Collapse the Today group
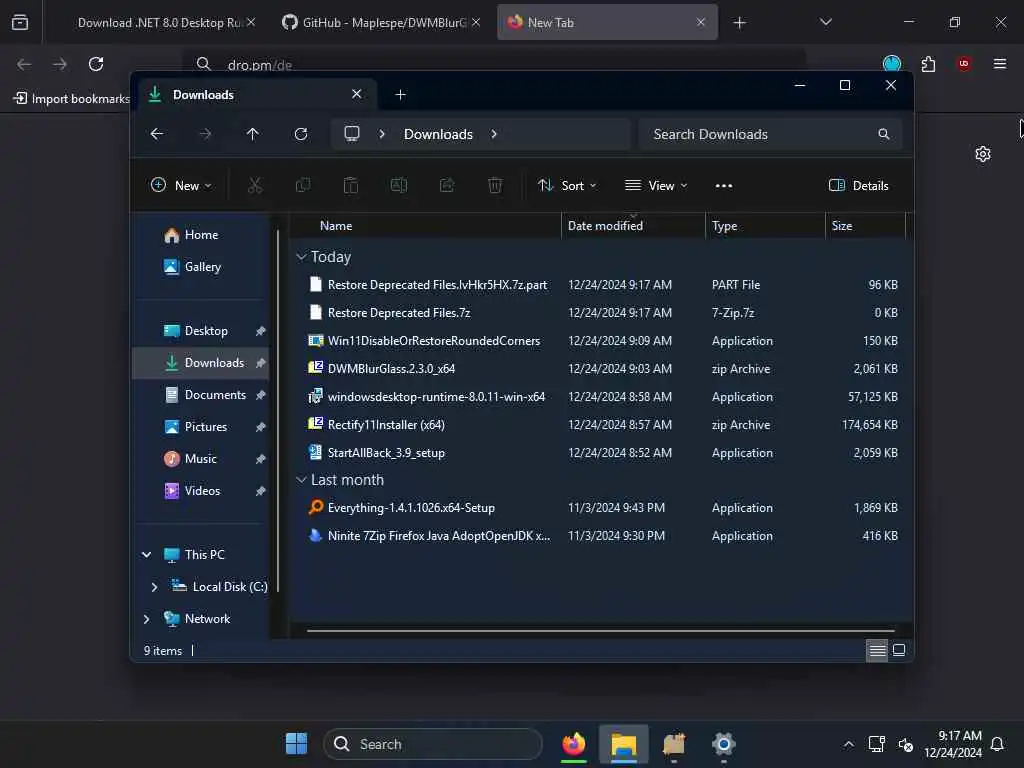The width and height of the screenshot is (1024, 768). [x=301, y=257]
